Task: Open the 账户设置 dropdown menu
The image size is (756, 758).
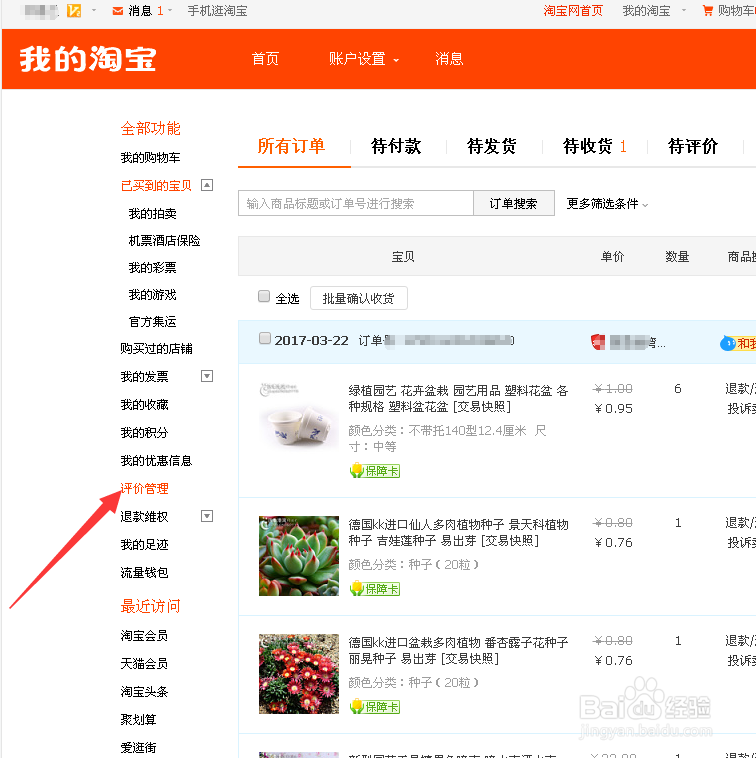Action: click(x=363, y=59)
